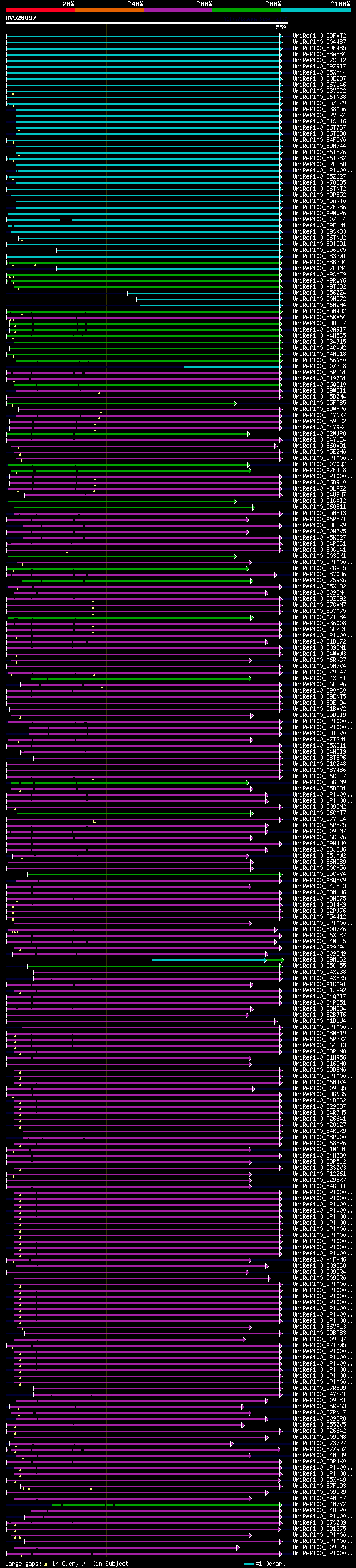Select the UniRef100_B2LT58 label
The width and height of the screenshot is (356, 1568).
point(319,164)
